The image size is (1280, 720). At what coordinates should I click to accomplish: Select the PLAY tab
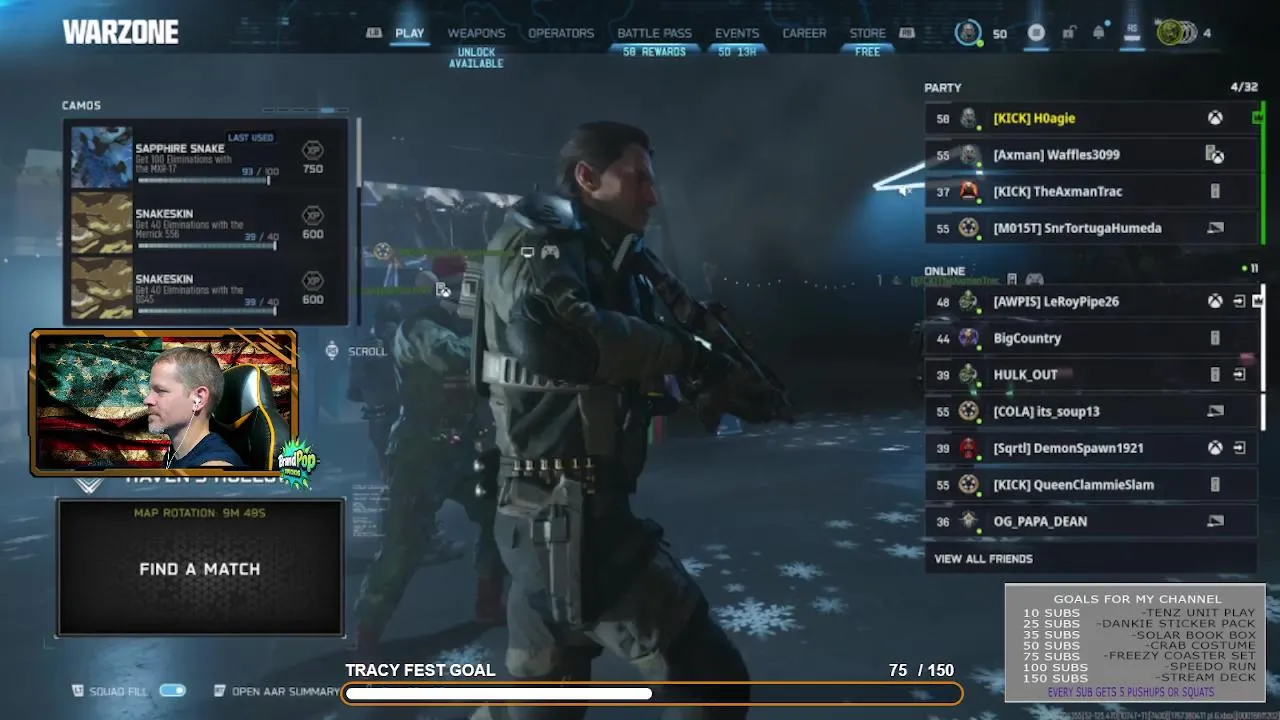pyautogui.click(x=409, y=33)
